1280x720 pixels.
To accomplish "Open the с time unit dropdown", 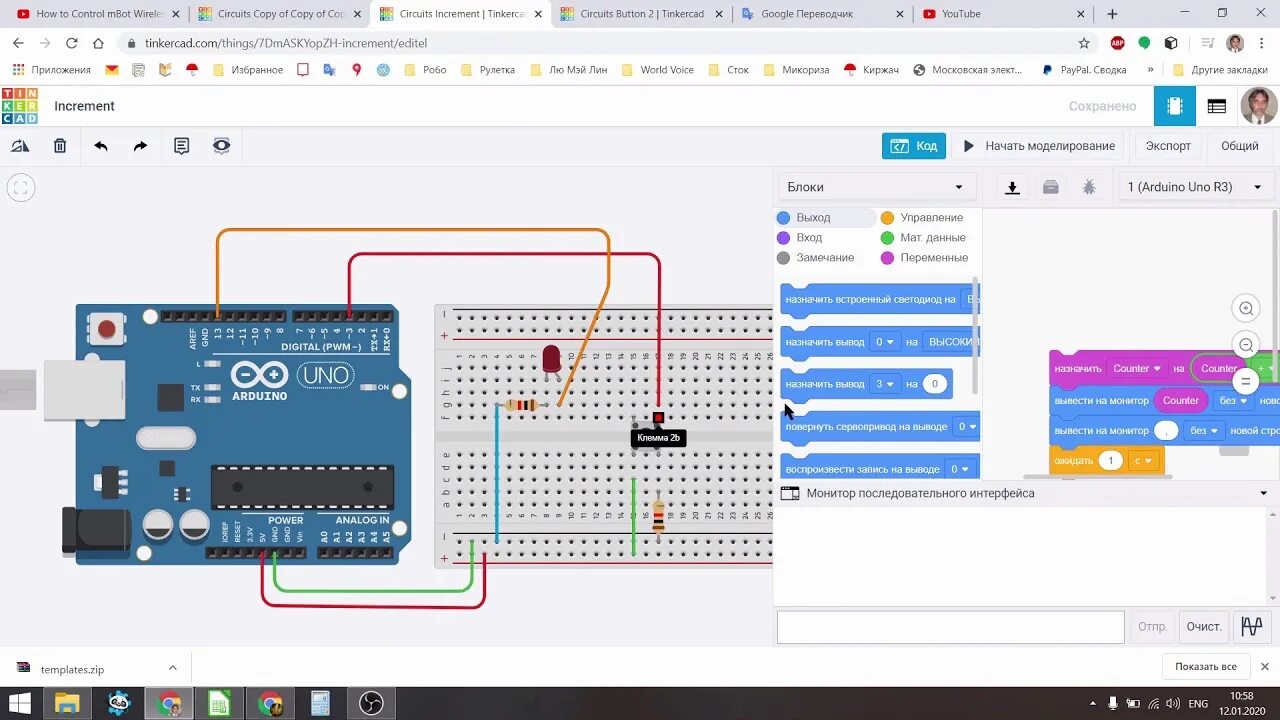I will (1143, 461).
